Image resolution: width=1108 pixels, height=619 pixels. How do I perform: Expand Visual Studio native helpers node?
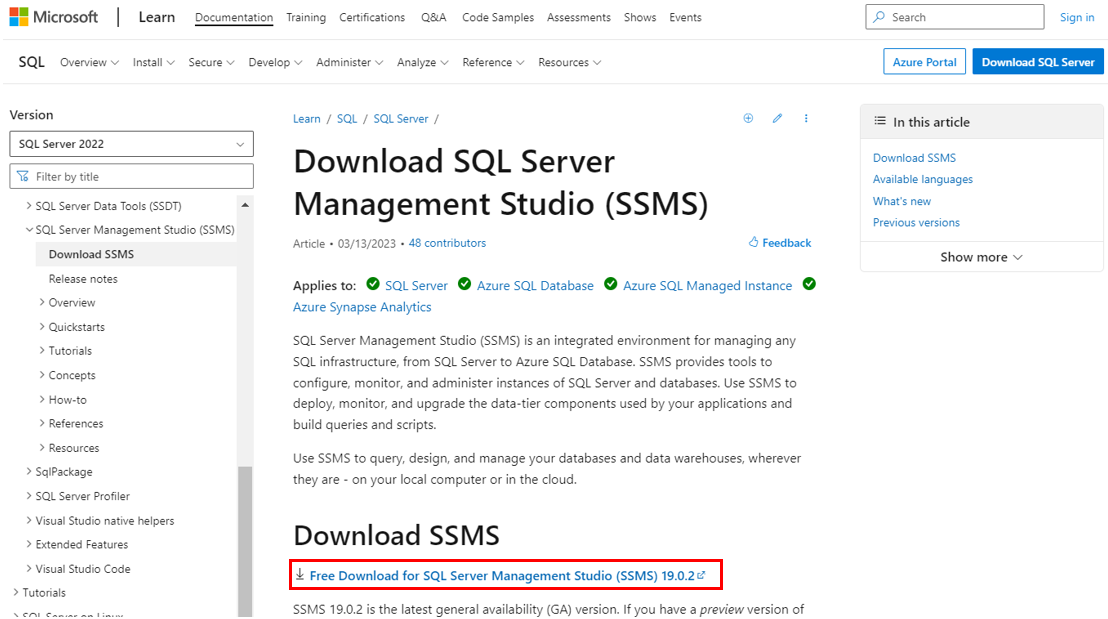(29, 520)
